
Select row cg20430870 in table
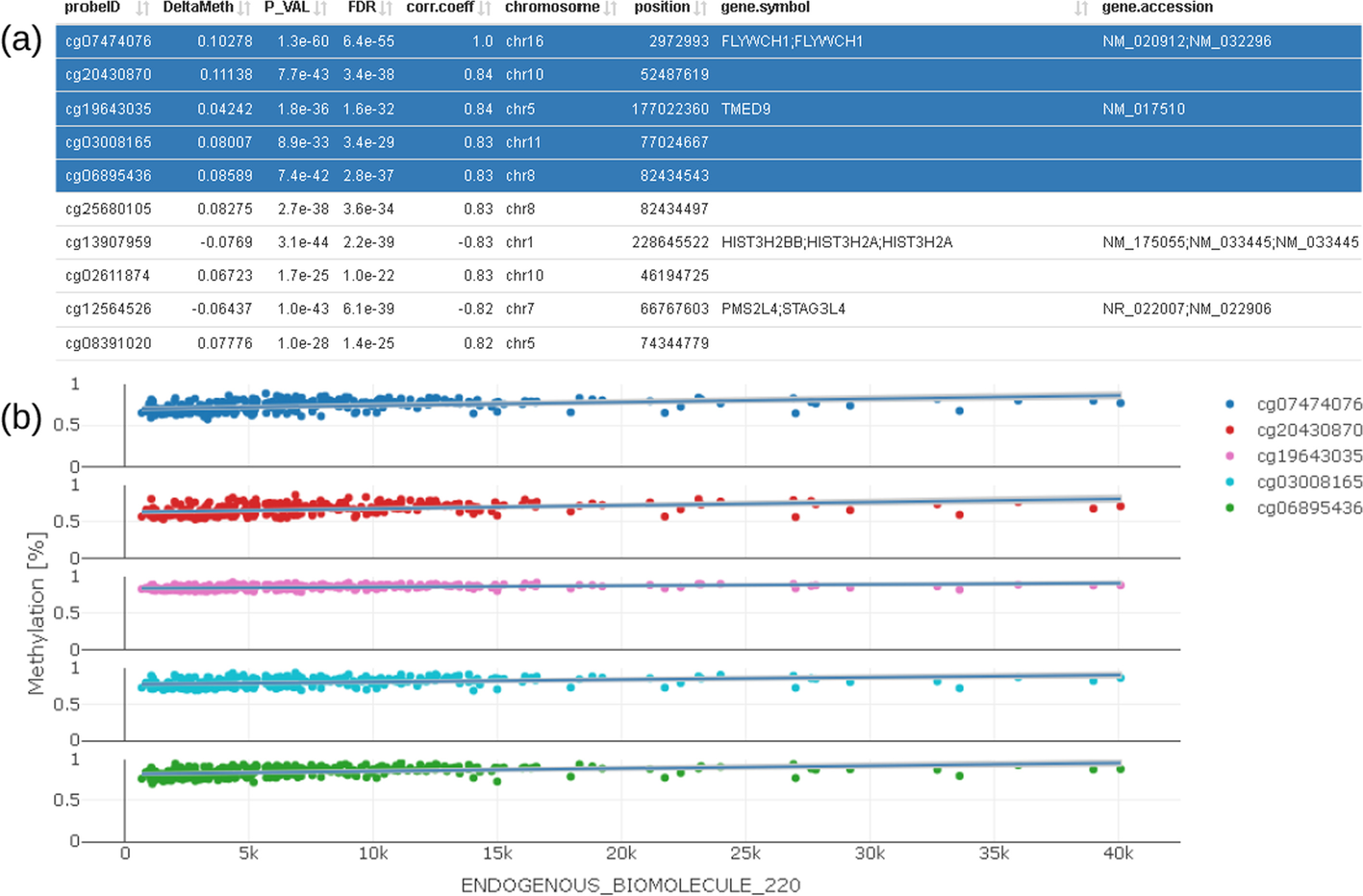pos(709,75)
